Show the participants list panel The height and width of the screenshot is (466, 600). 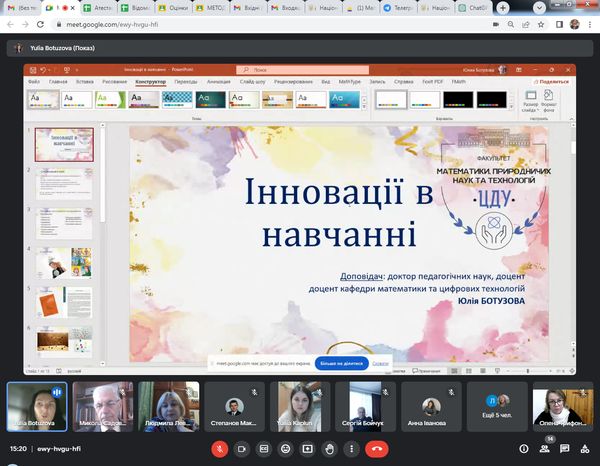pyautogui.click(x=545, y=449)
